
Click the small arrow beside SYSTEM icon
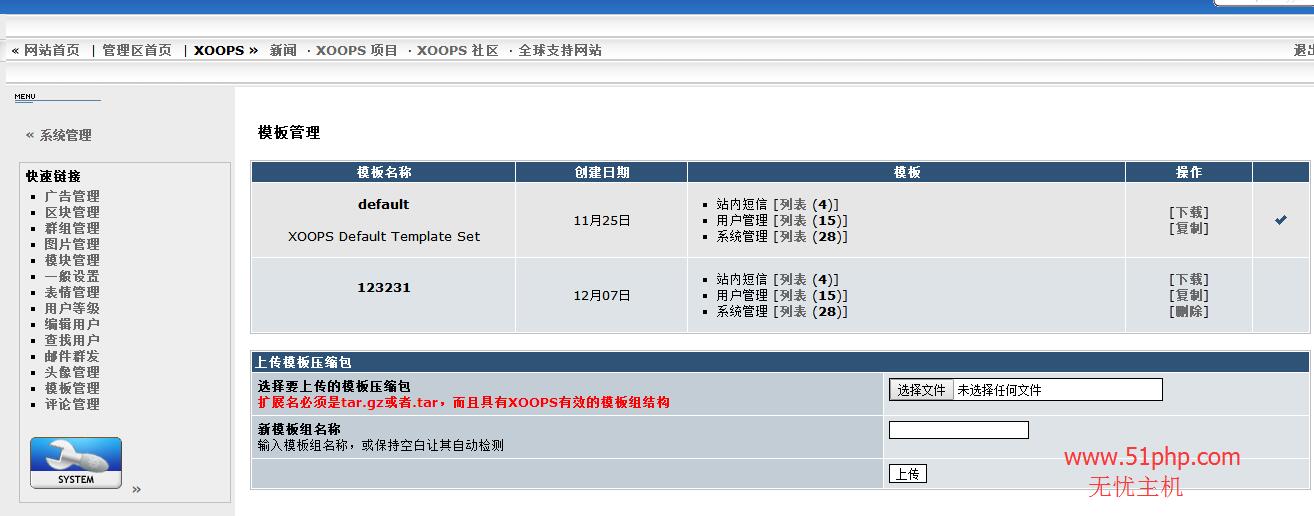(x=136, y=489)
